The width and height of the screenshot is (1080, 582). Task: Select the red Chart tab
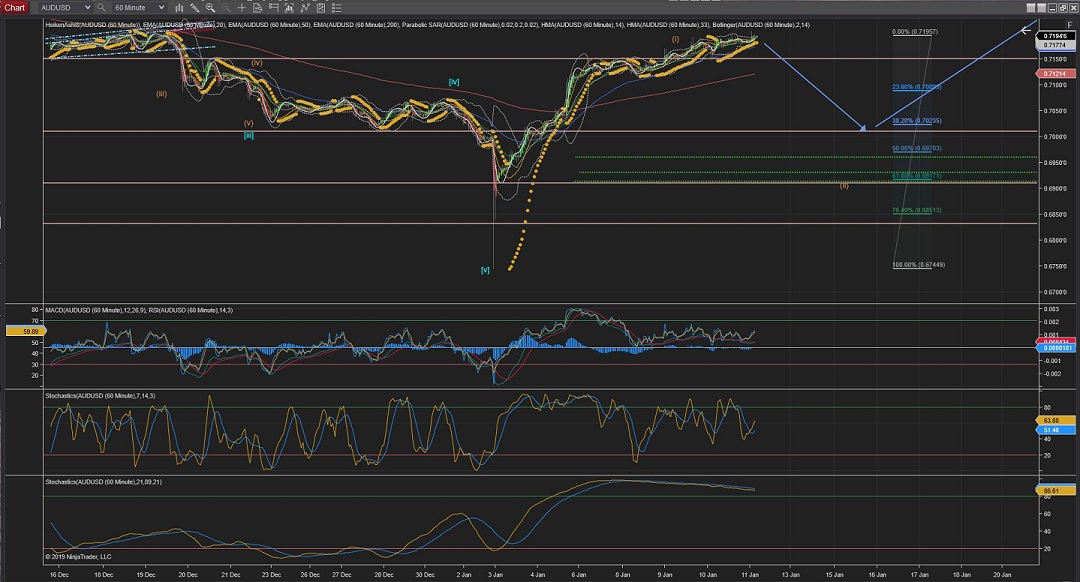tap(14, 8)
